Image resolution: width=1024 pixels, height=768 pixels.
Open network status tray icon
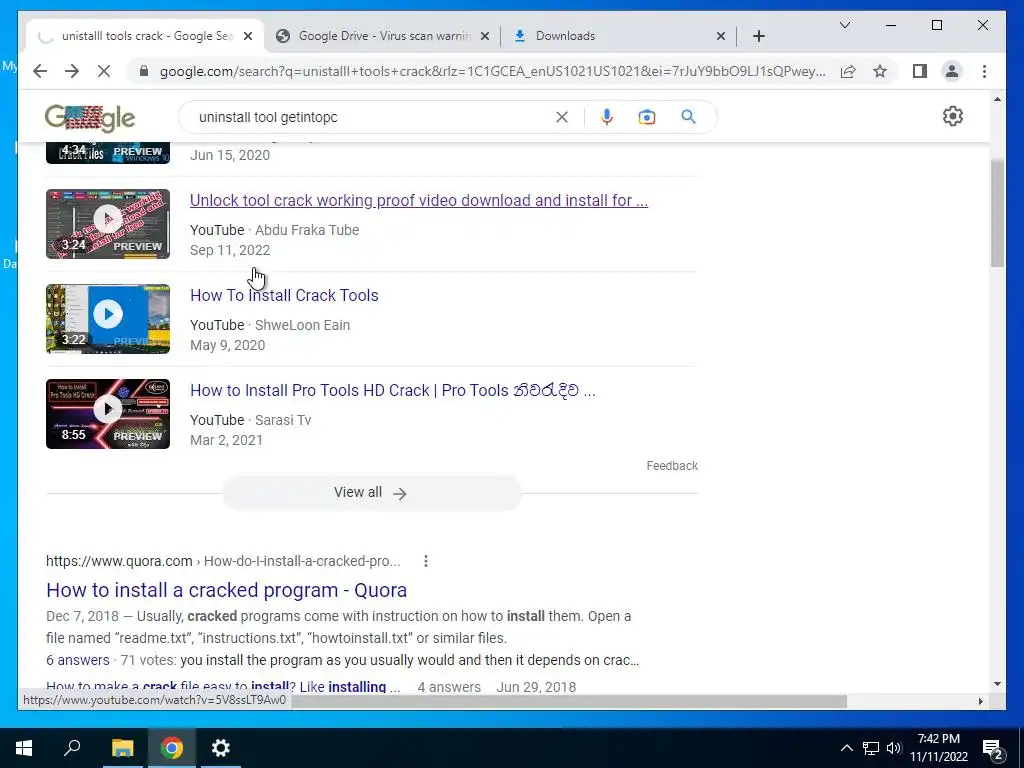tap(871, 748)
